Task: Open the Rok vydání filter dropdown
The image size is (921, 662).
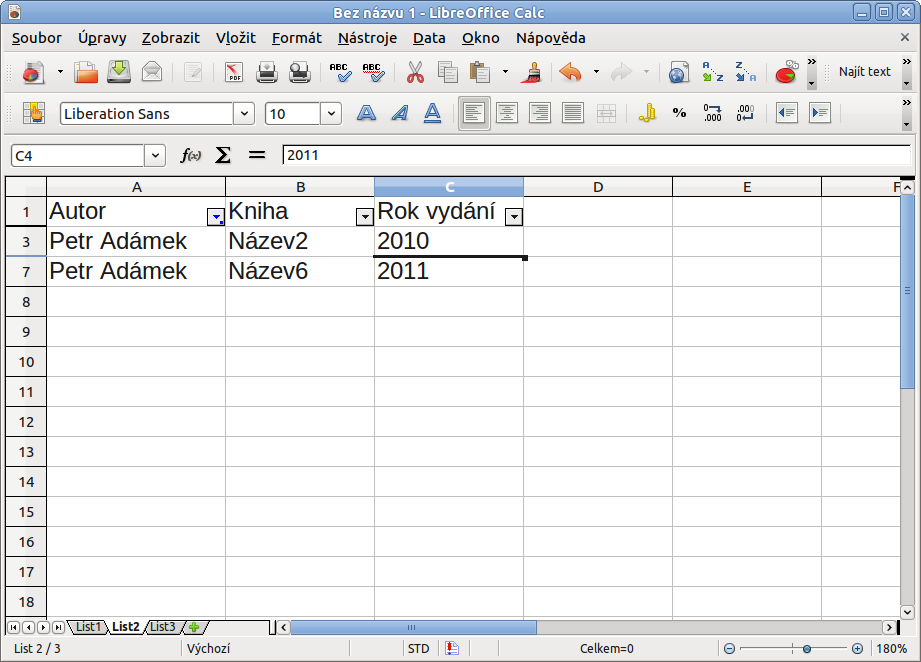Action: click(514, 217)
